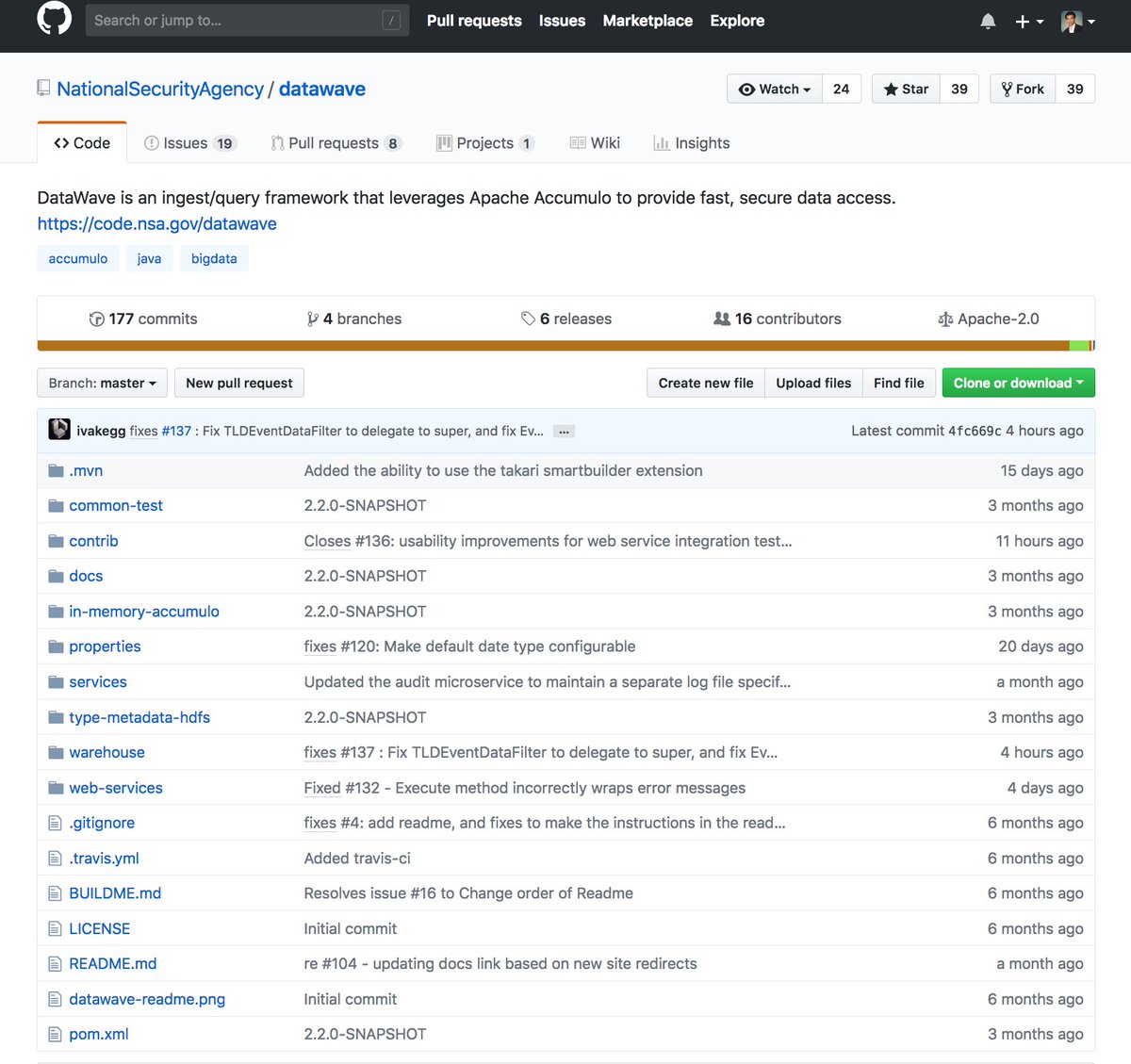Click the web-services folder icon
The height and width of the screenshot is (1064, 1131).
tap(56, 788)
